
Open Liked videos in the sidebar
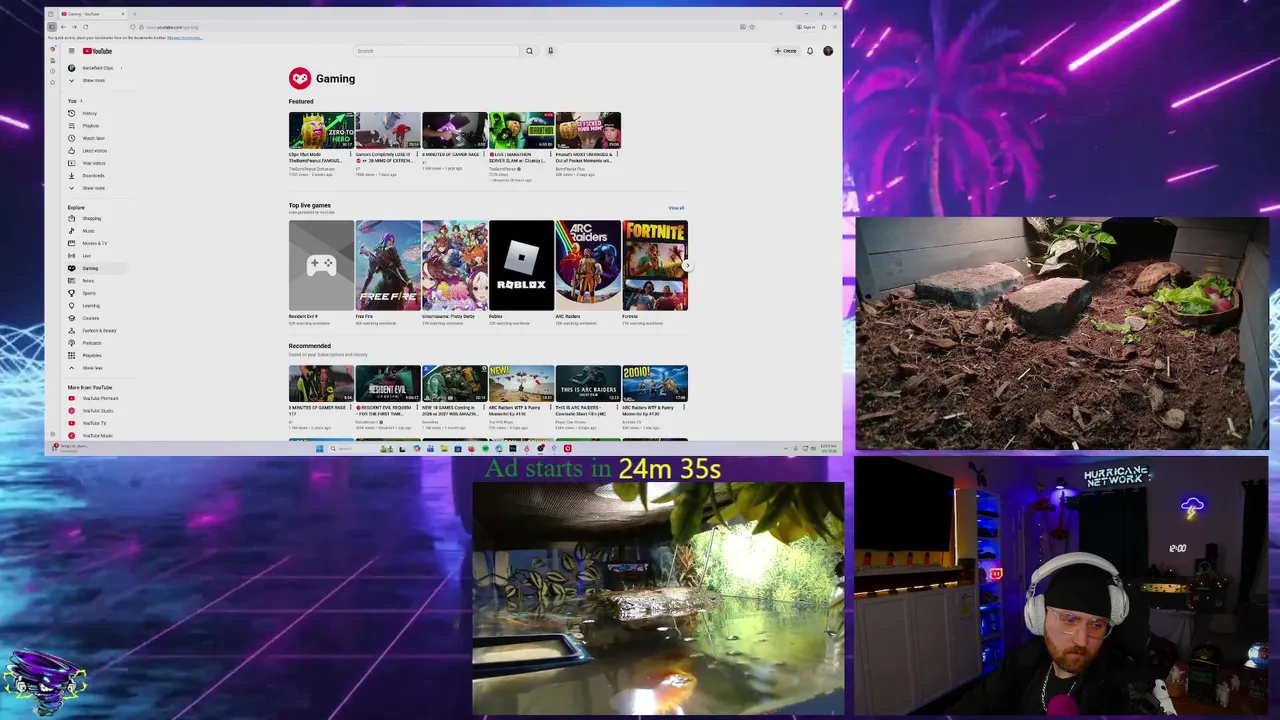94,151
